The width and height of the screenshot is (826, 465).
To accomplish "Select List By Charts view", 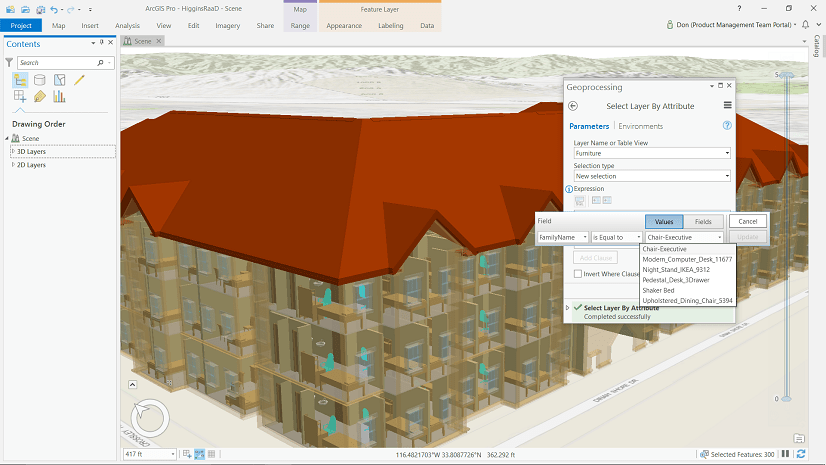I will (59, 96).
